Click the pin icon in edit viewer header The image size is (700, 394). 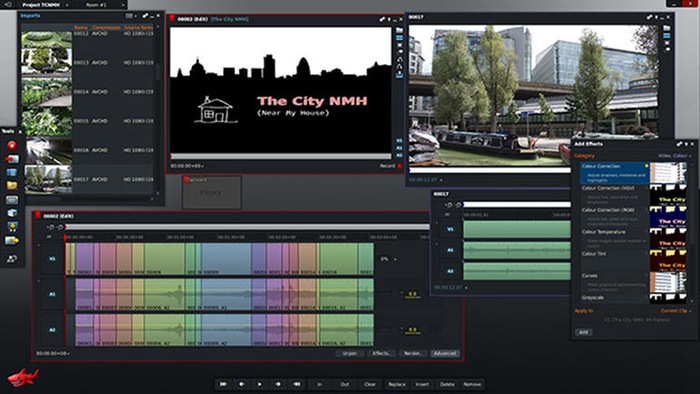pos(382,19)
